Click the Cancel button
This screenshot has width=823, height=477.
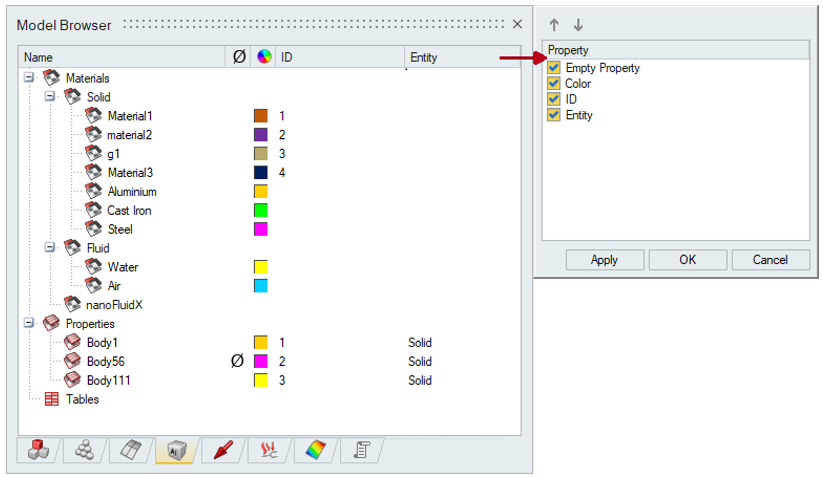tap(771, 260)
